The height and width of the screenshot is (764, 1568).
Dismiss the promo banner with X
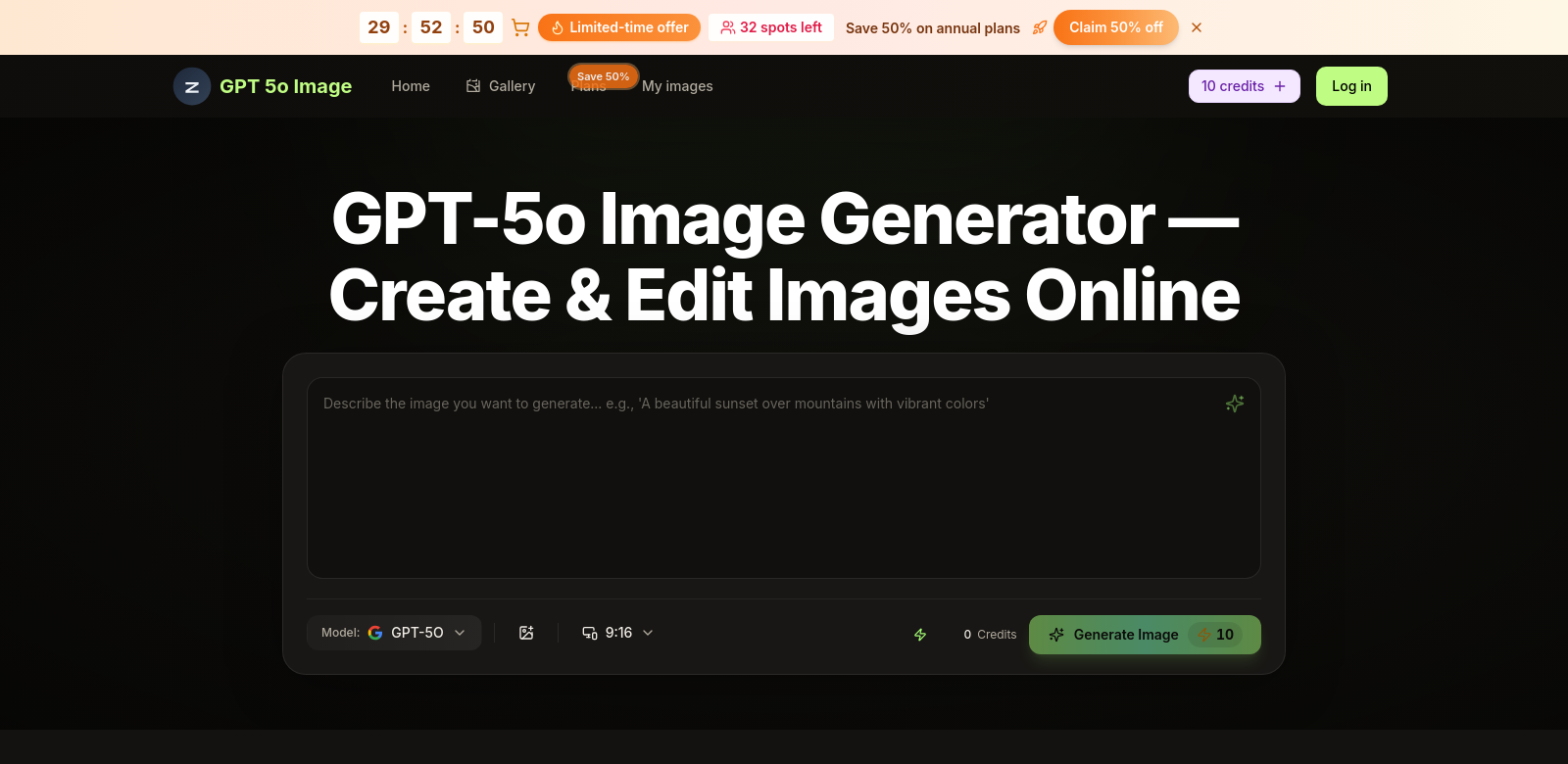coord(1197,27)
